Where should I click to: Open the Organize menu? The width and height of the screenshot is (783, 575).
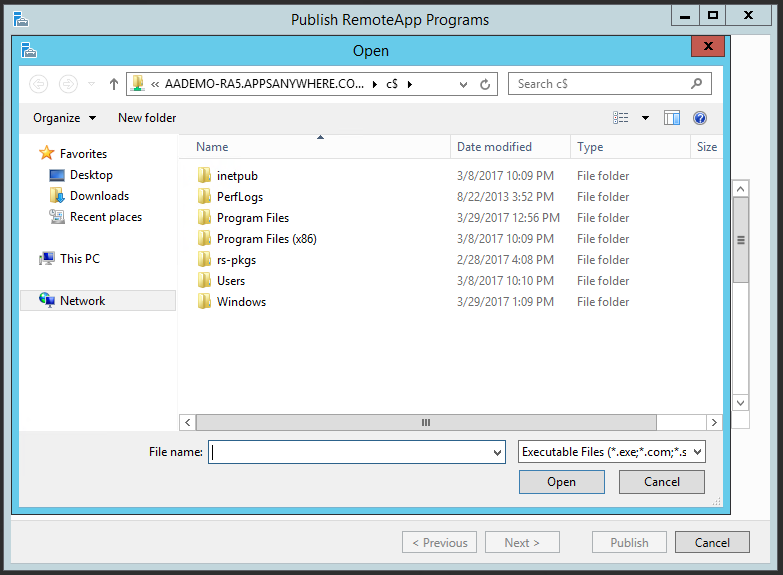tap(65, 118)
